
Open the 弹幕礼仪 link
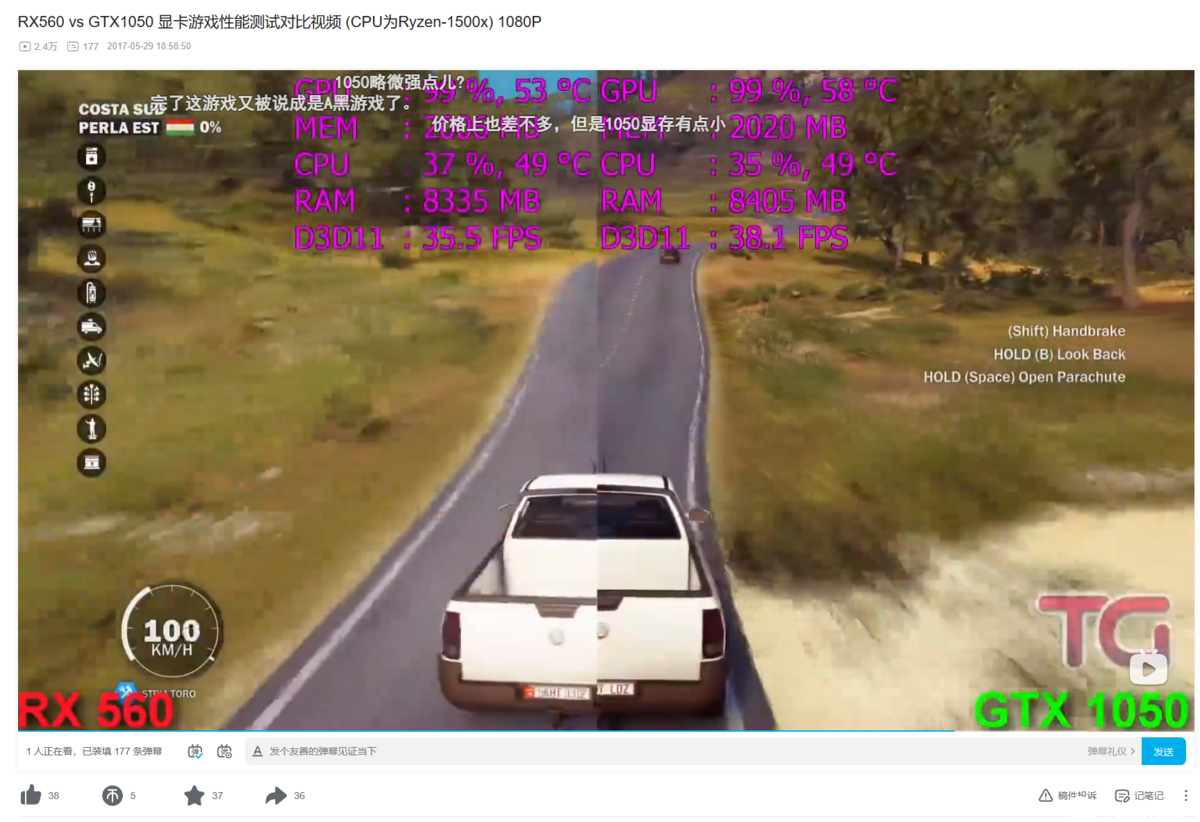click(1111, 751)
